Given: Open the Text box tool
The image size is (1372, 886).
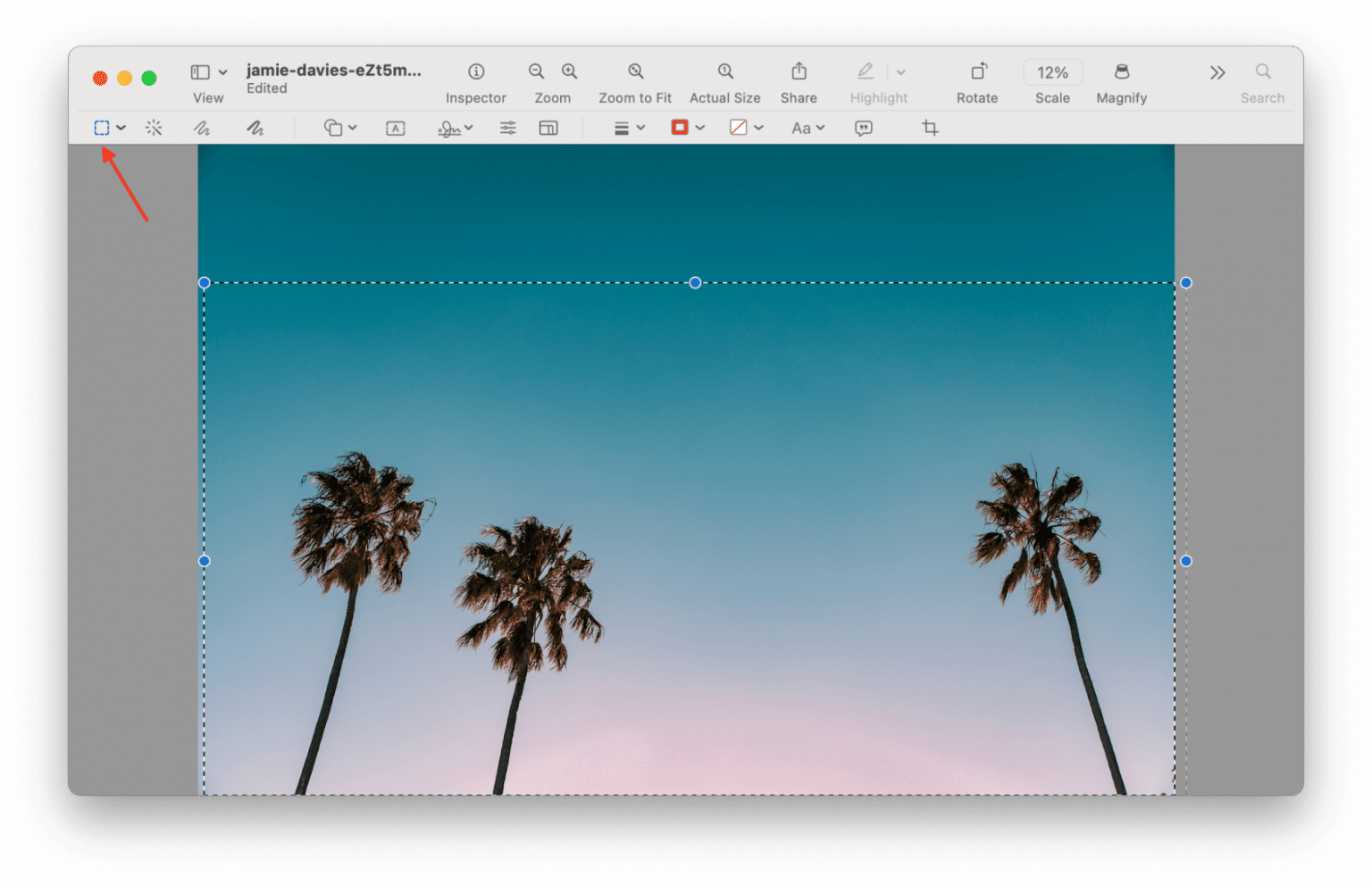Looking at the screenshot, I should click(x=394, y=128).
